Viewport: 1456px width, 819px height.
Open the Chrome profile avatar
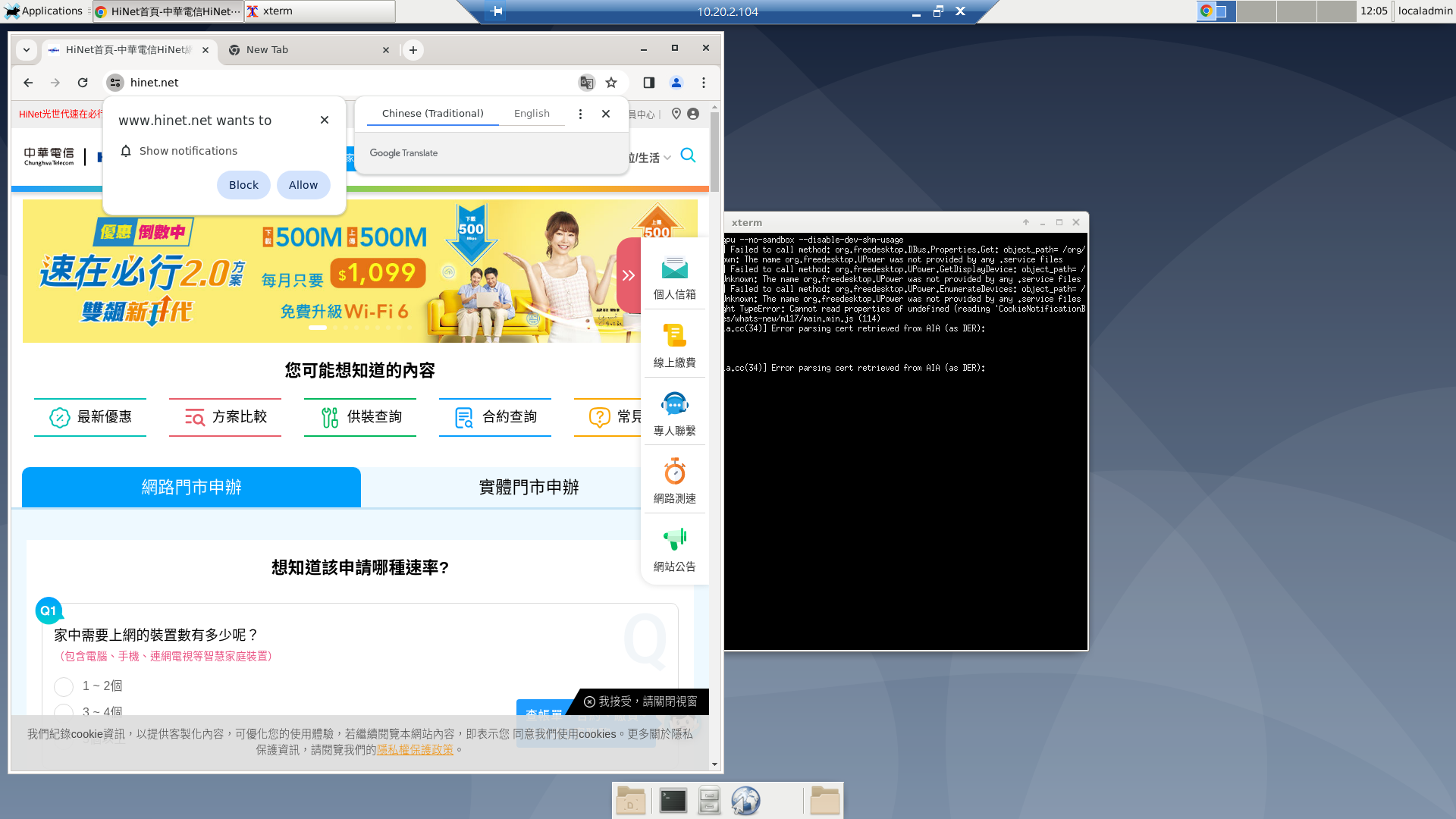tap(676, 83)
